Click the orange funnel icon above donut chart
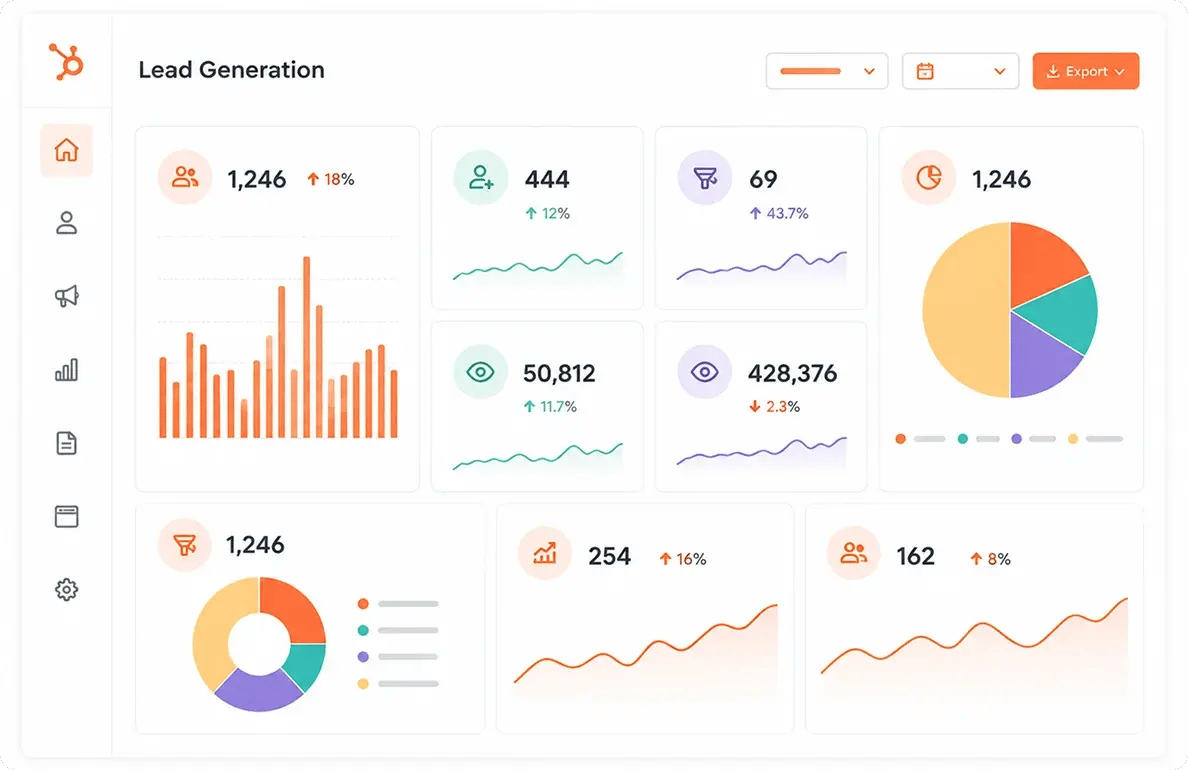The height and width of the screenshot is (770, 1188). [x=185, y=544]
